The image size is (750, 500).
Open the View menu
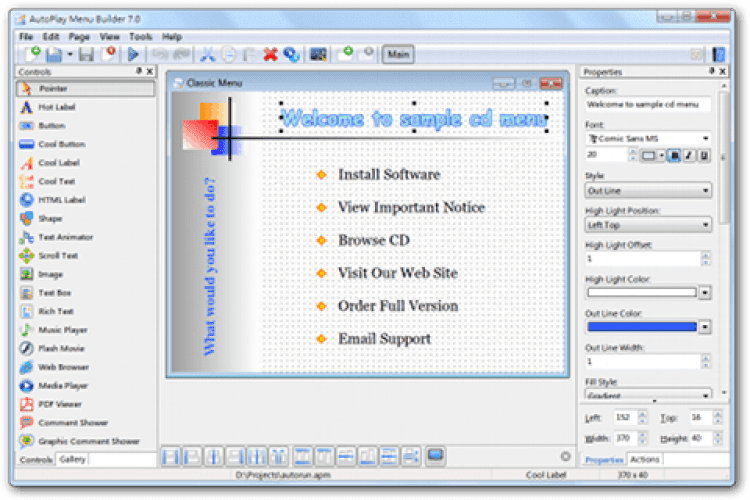tap(110, 36)
